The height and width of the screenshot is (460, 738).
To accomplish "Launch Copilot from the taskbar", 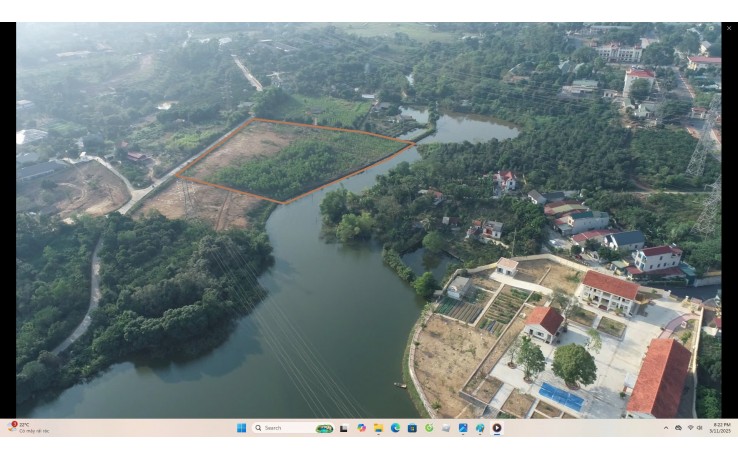I will coord(361,428).
